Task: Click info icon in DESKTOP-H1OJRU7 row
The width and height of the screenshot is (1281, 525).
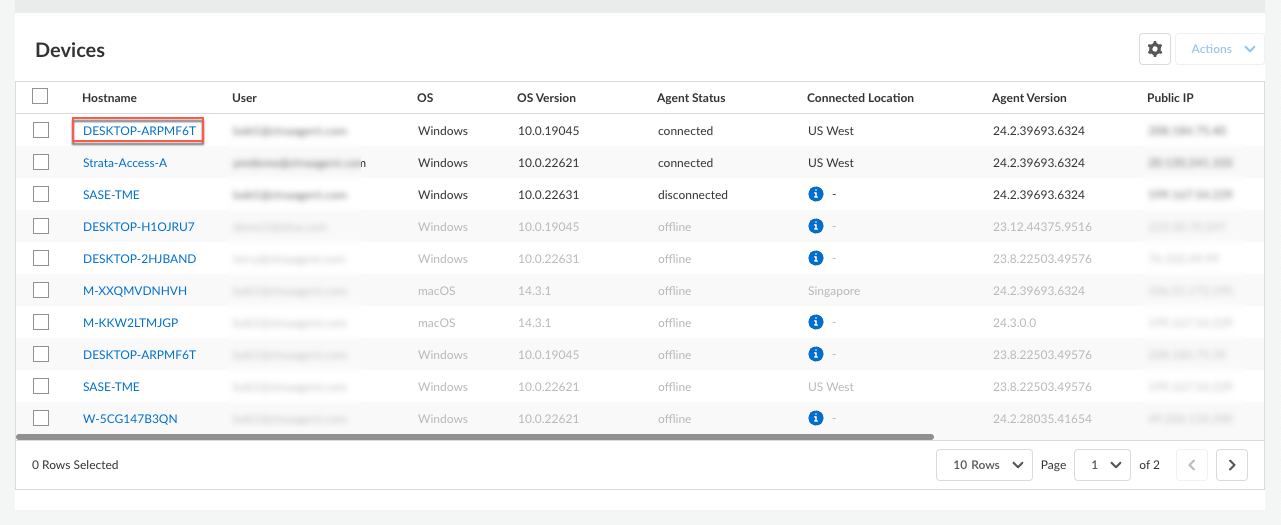Action: pyautogui.click(x=815, y=227)
